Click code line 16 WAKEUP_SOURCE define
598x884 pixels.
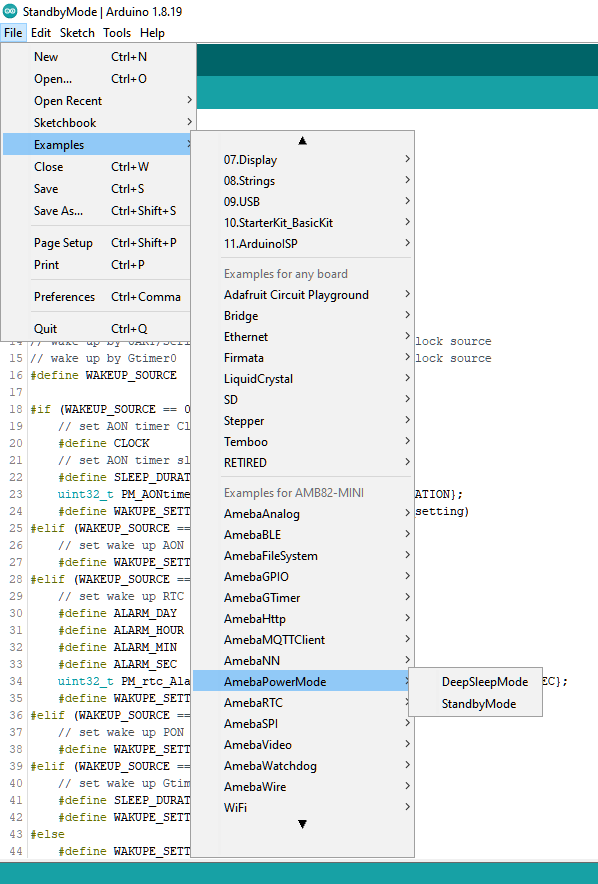pyautogui.click(x=104, y=375)
